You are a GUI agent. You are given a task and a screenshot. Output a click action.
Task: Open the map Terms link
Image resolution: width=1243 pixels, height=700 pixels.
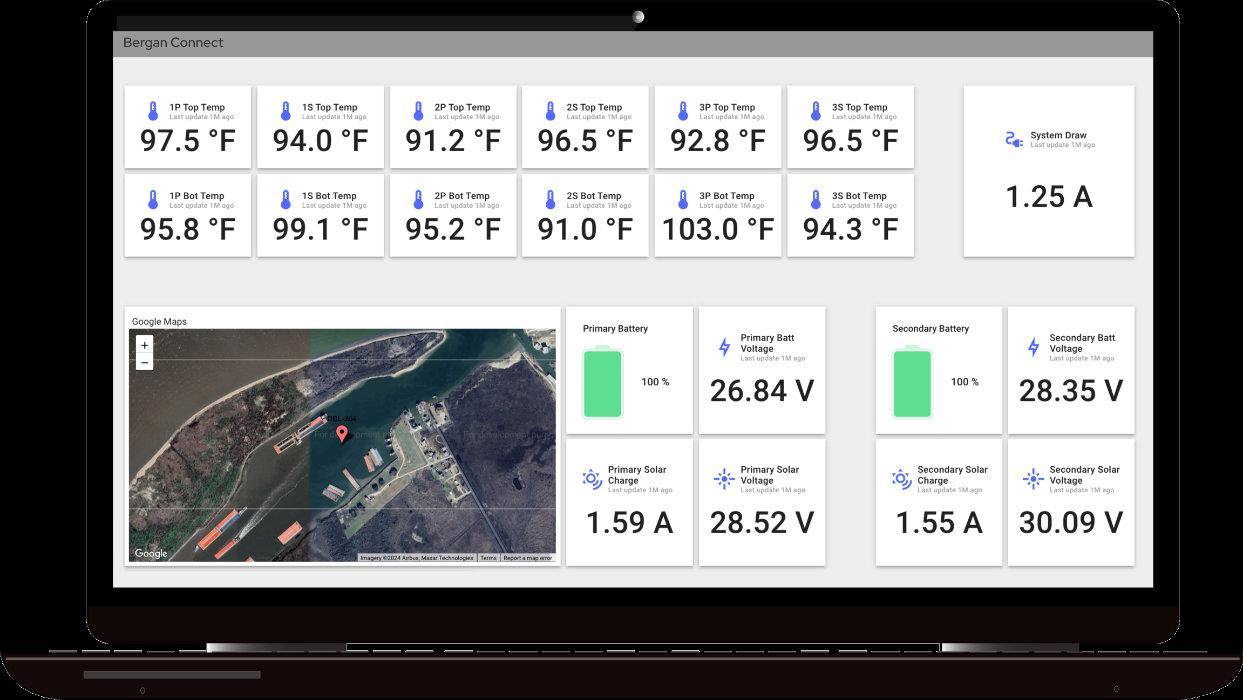point(488,558)
